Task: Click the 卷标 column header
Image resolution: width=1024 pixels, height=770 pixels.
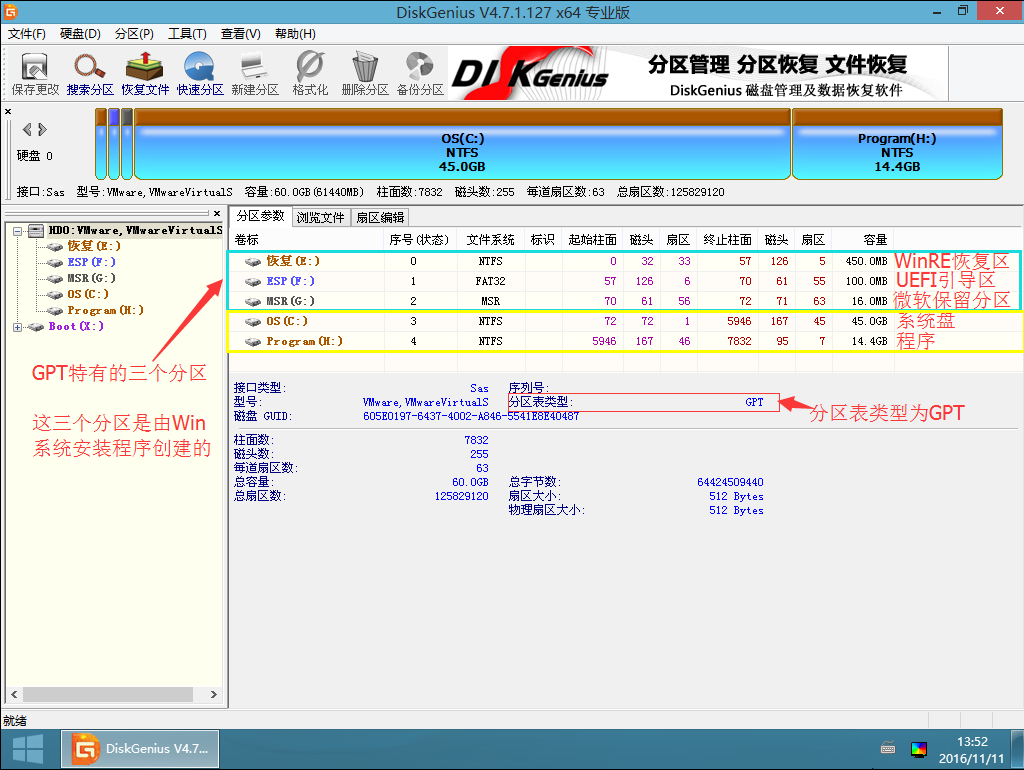Action: coord(306,240)
